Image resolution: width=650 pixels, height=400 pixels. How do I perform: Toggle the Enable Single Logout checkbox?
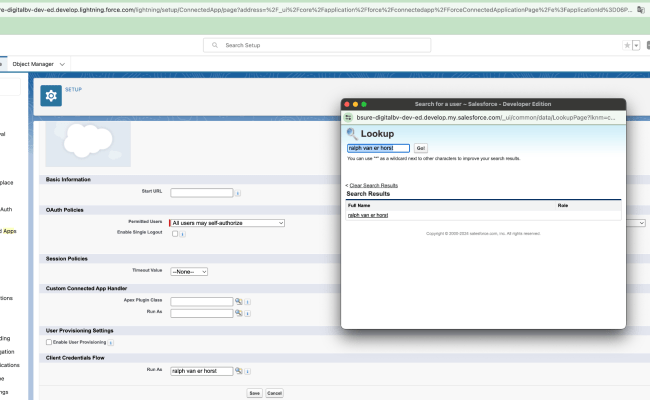pos(175,234)
